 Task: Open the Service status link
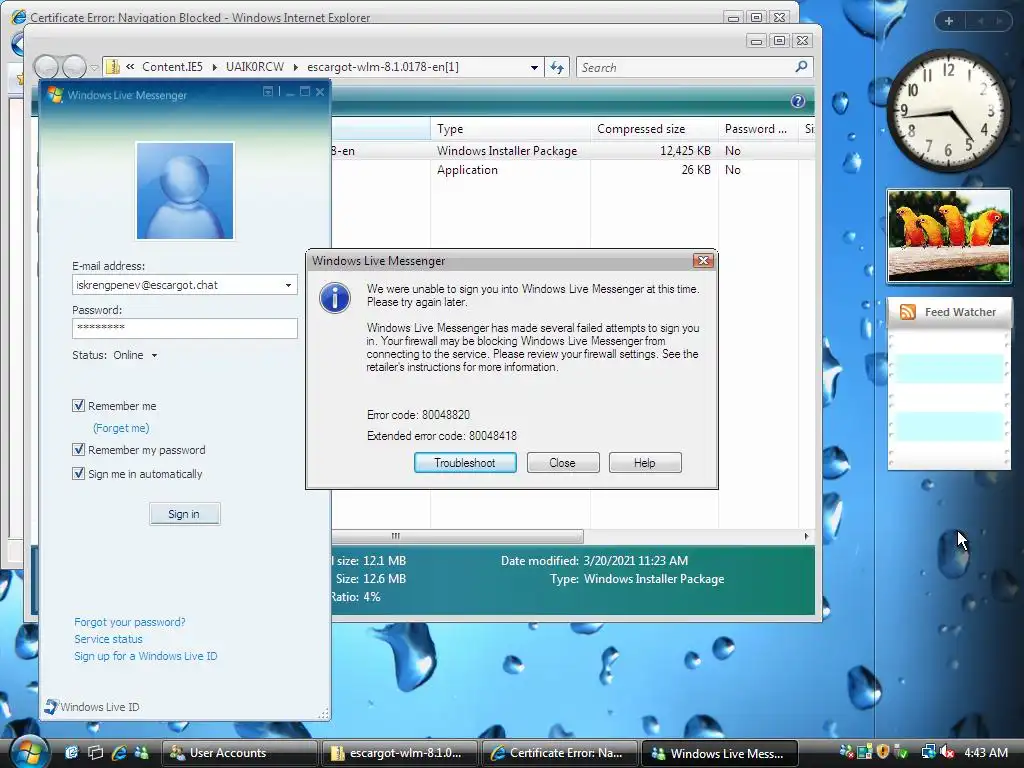point(108,639)
